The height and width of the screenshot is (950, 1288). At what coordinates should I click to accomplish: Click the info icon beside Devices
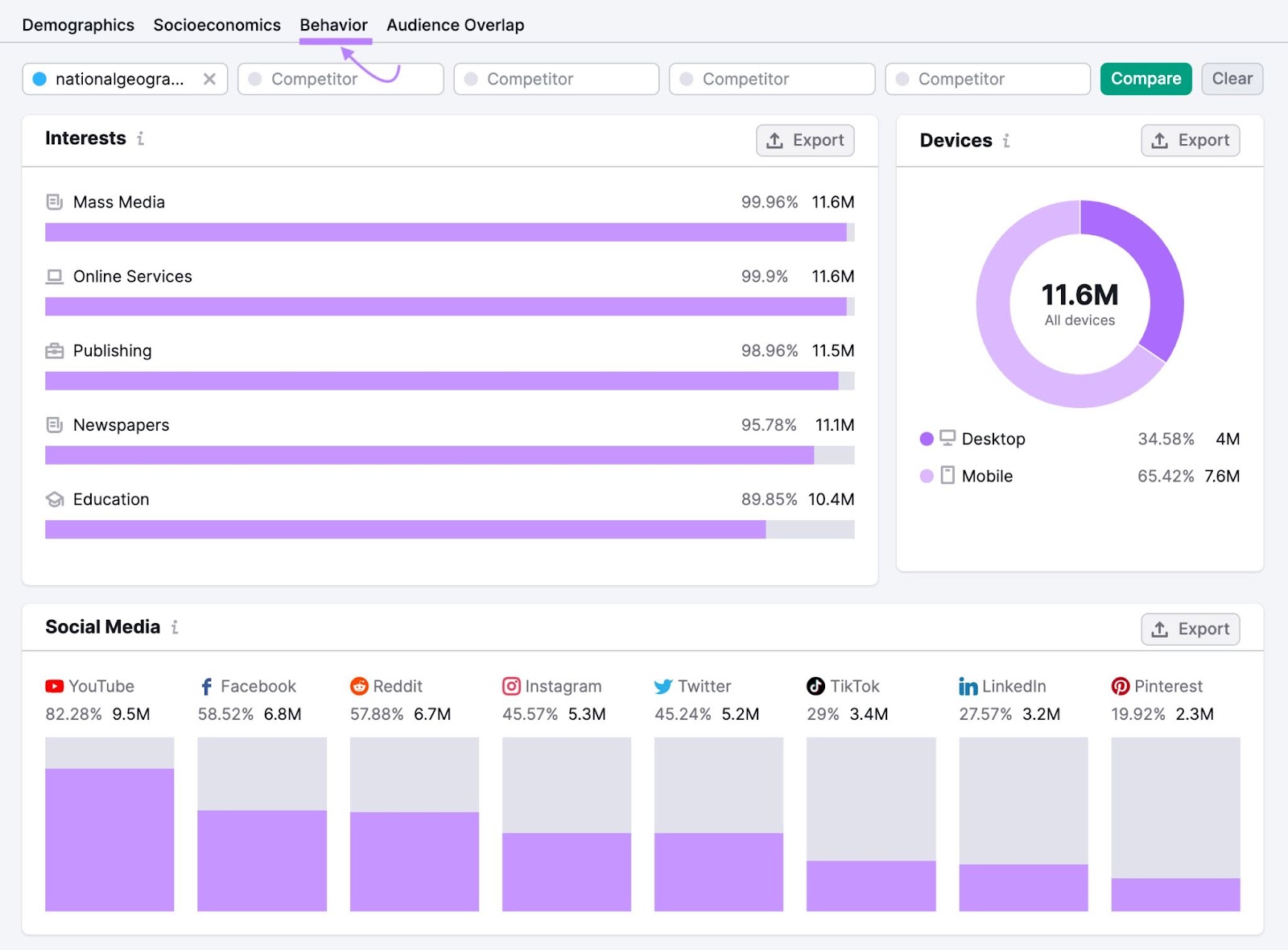click(1005, 141)
